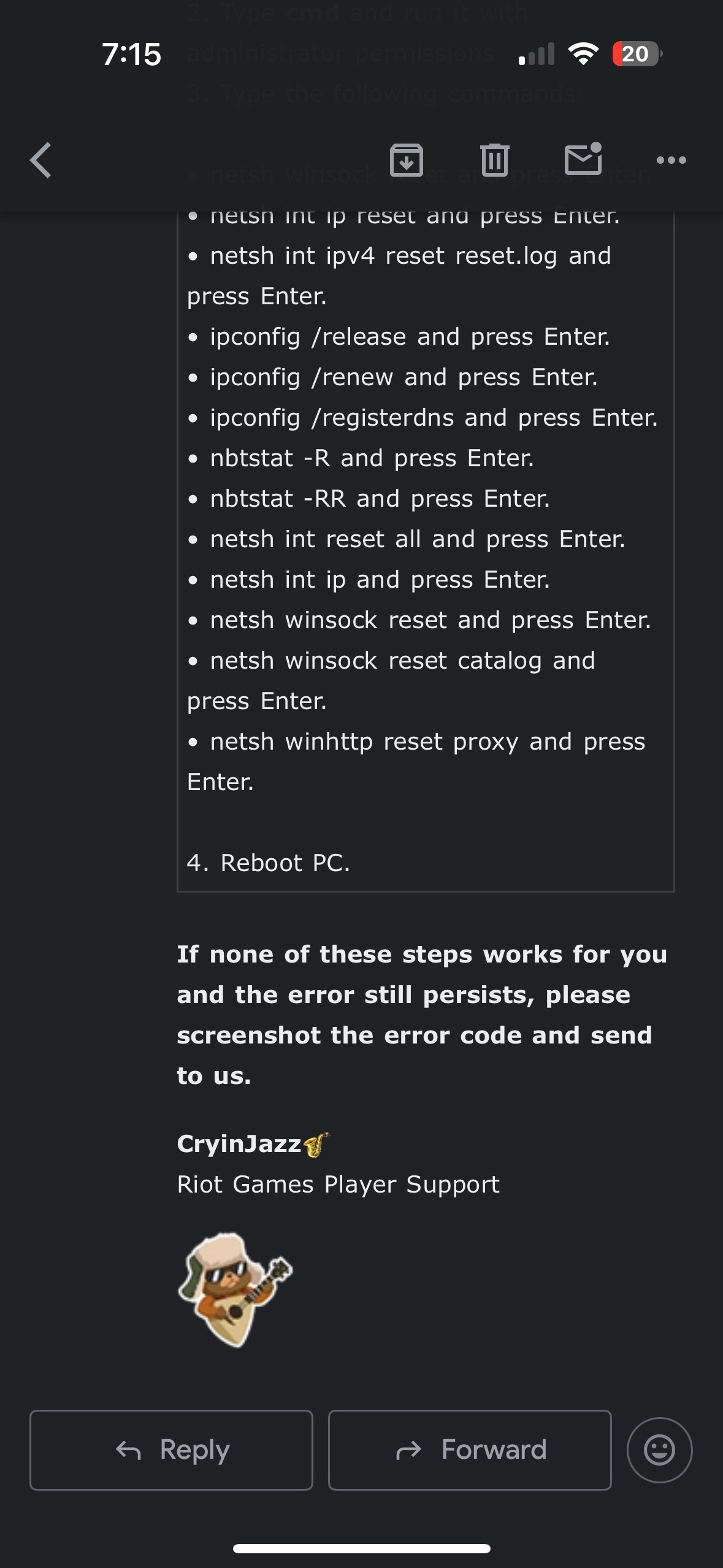Screen dimensions: 723x1568
Task: Tap the saxophone emoji beside CryinJazz
Action: pyautogui.click(x=316, y=1145)
